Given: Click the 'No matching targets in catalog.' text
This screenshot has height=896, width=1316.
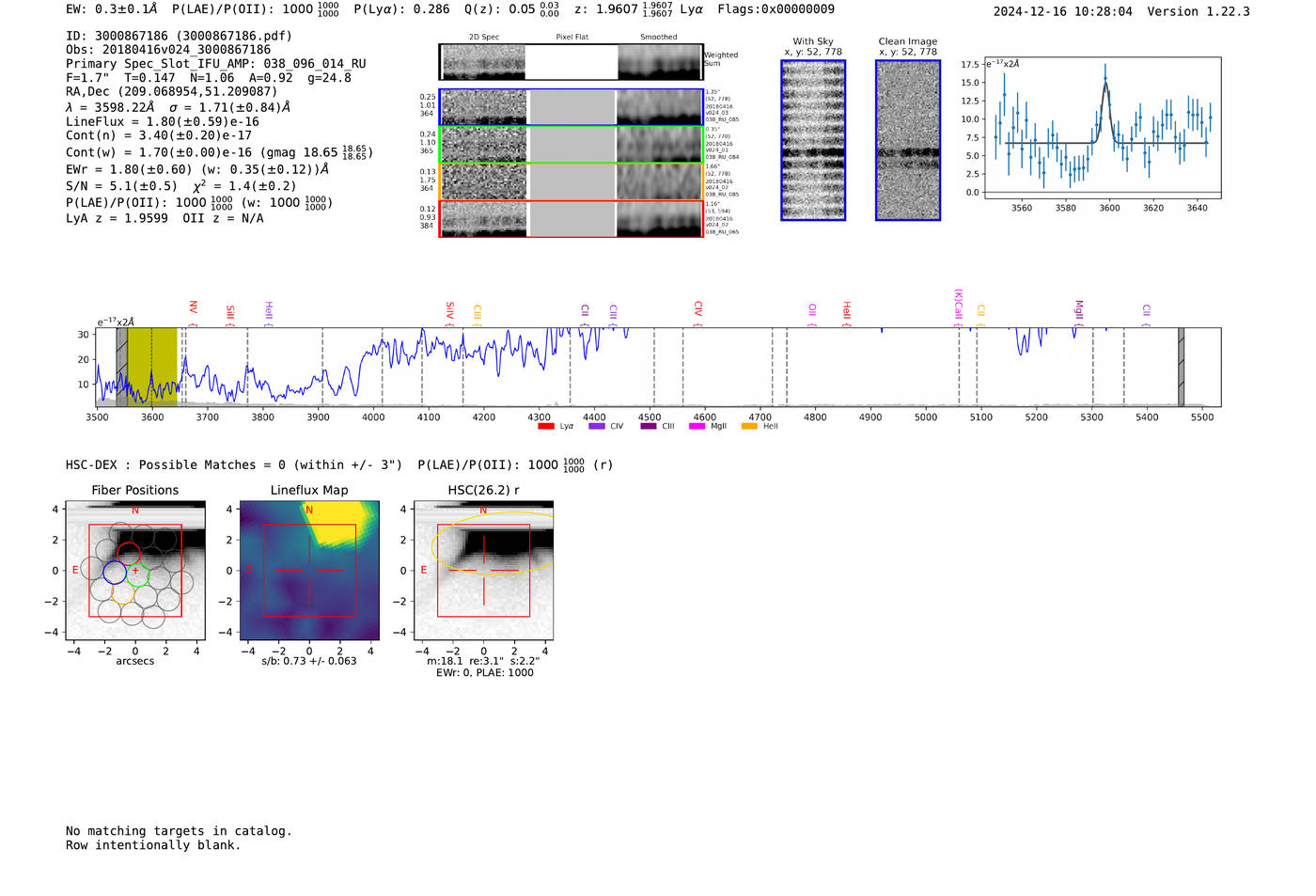Looking at the screenshot, I should [179, 831].
